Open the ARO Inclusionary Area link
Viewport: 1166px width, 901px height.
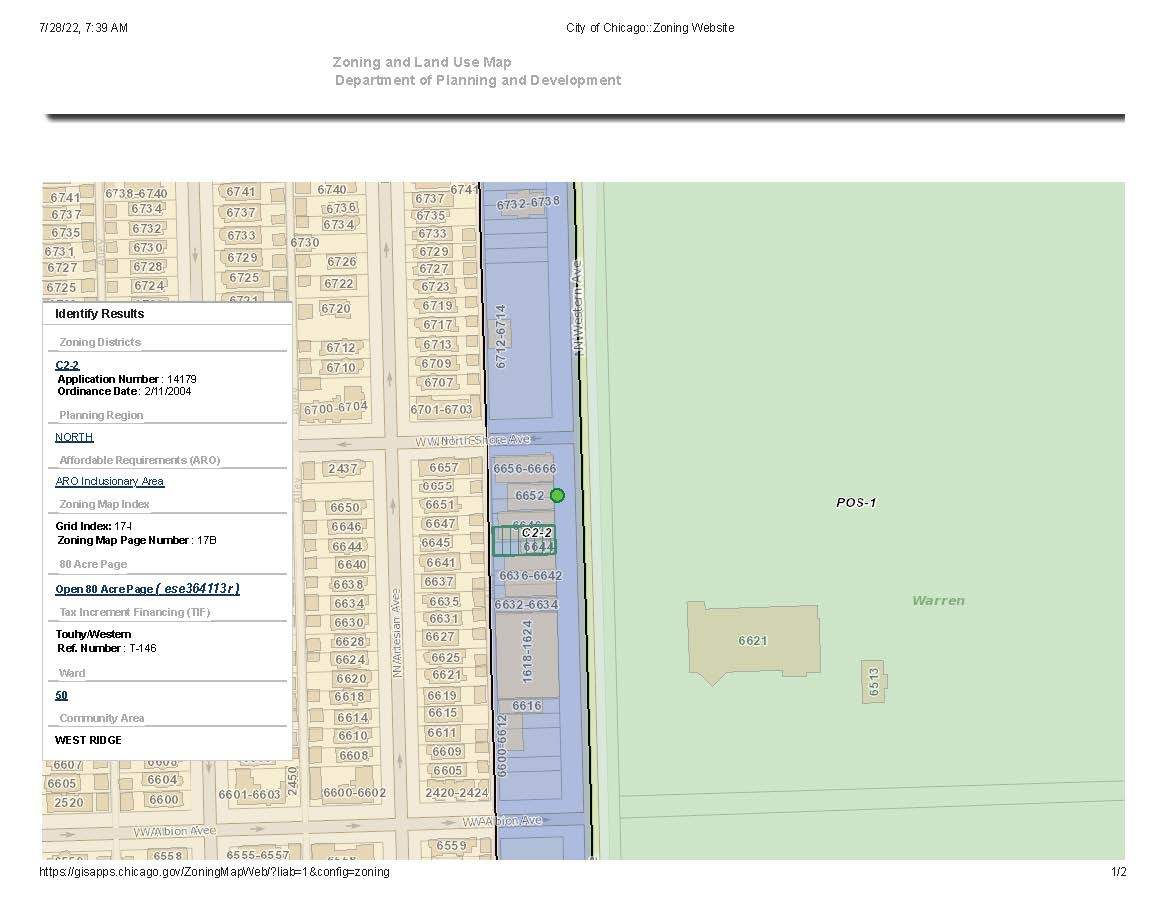coord(109,481)
